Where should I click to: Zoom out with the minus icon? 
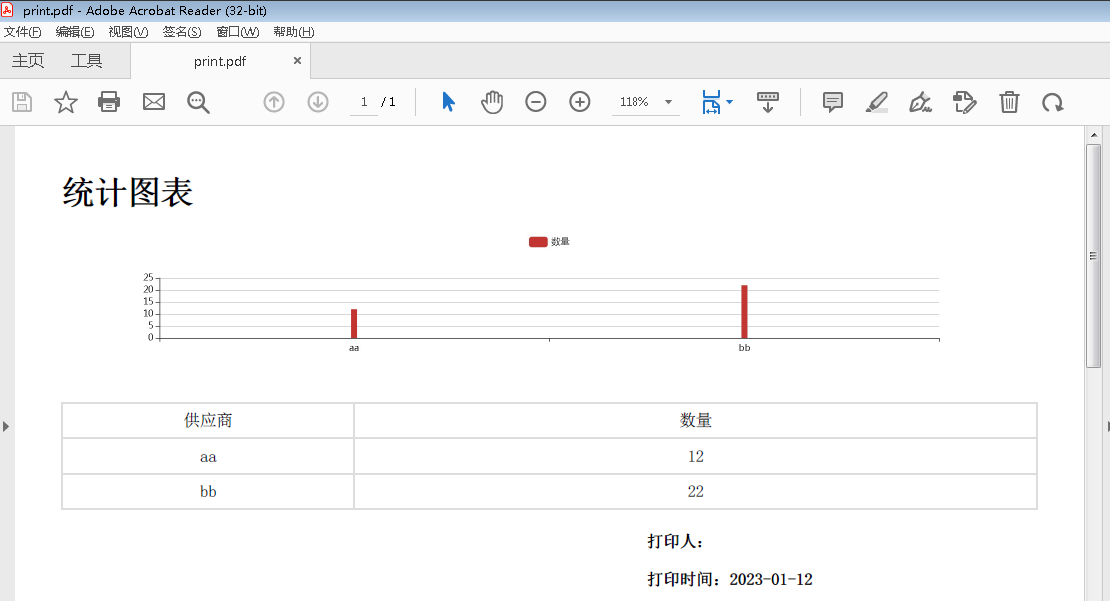pos(536,102)
